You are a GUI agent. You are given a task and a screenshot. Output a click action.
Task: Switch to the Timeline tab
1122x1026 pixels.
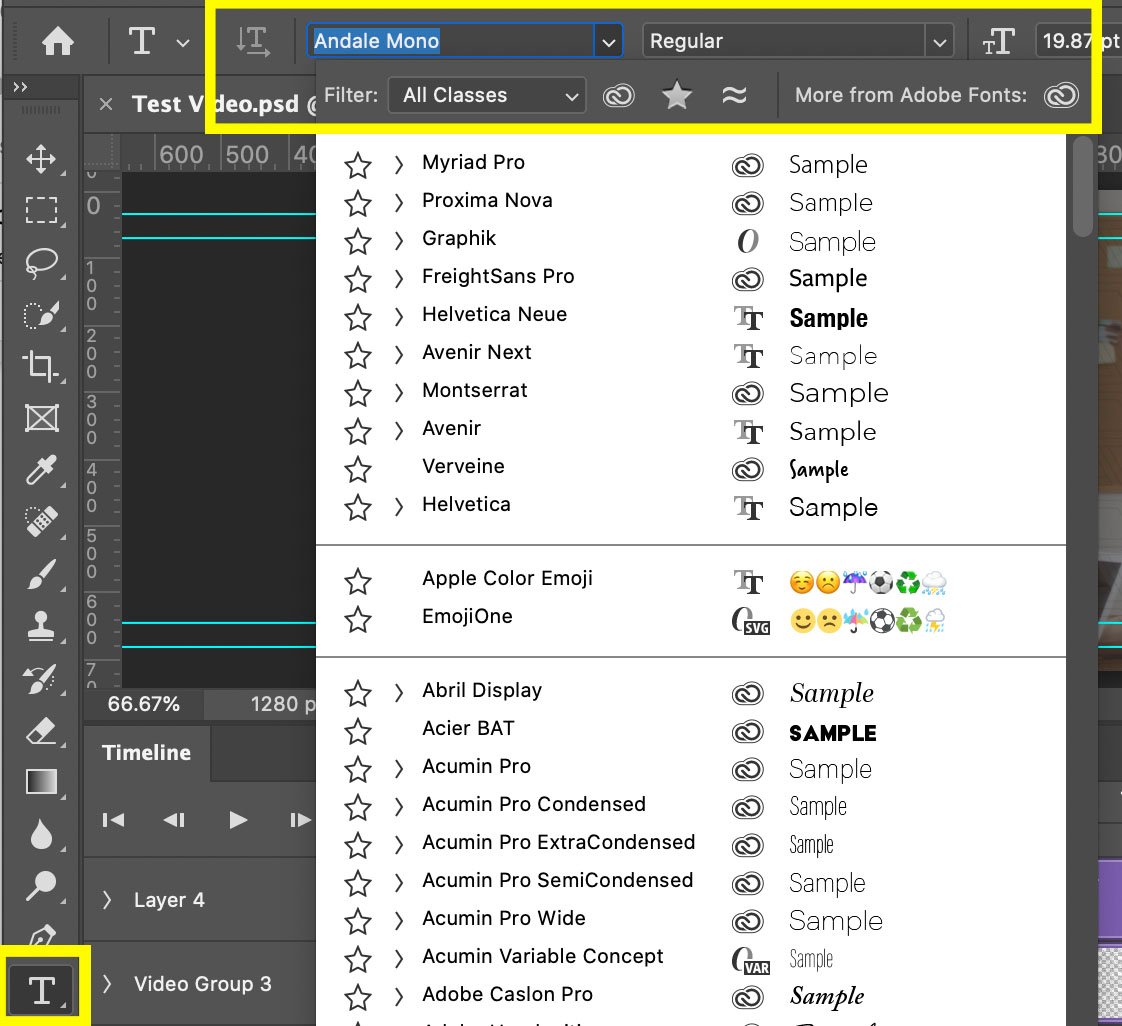[146, 752]
